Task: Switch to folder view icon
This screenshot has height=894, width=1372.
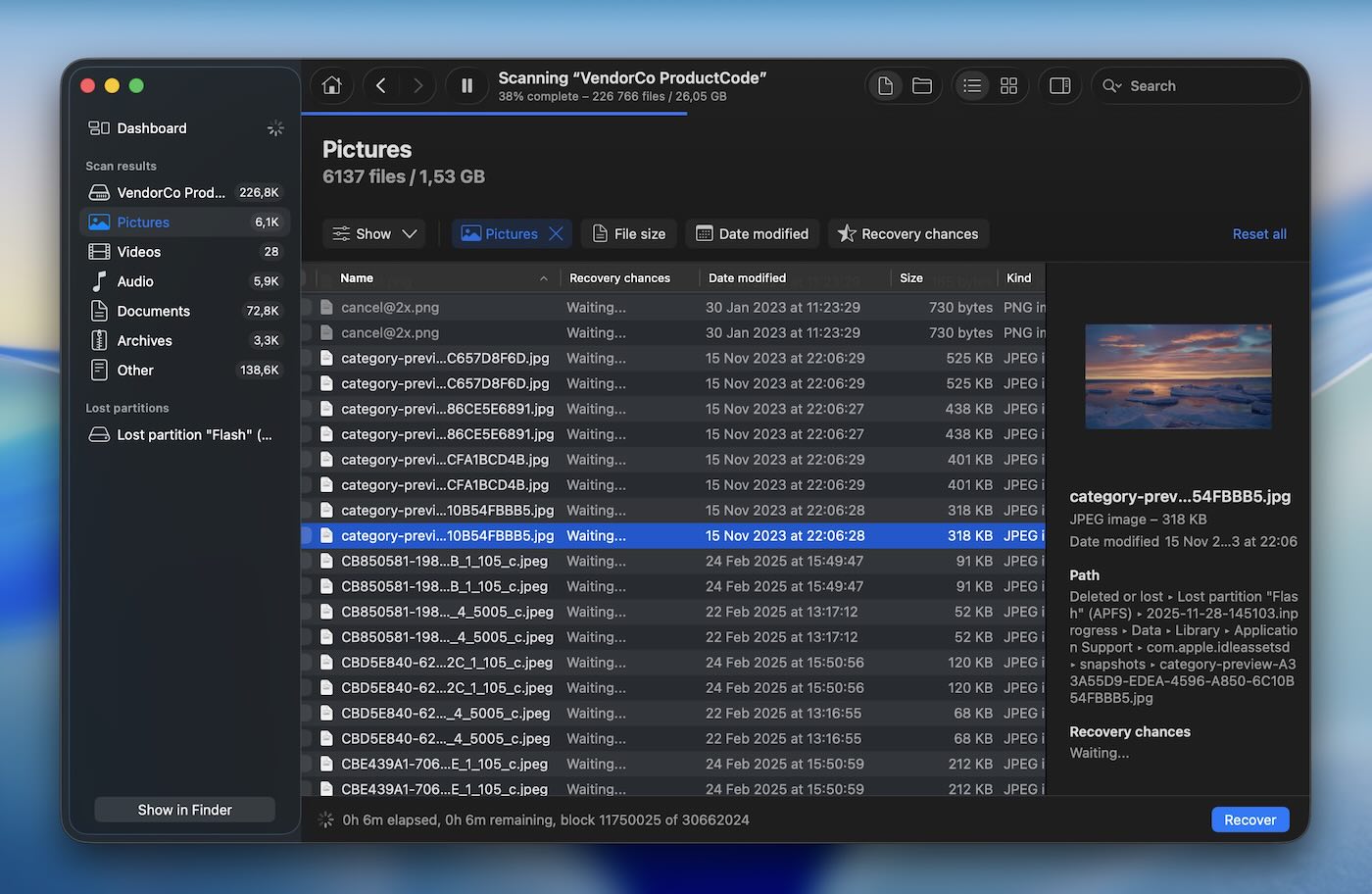Action: tap(922, 86)
